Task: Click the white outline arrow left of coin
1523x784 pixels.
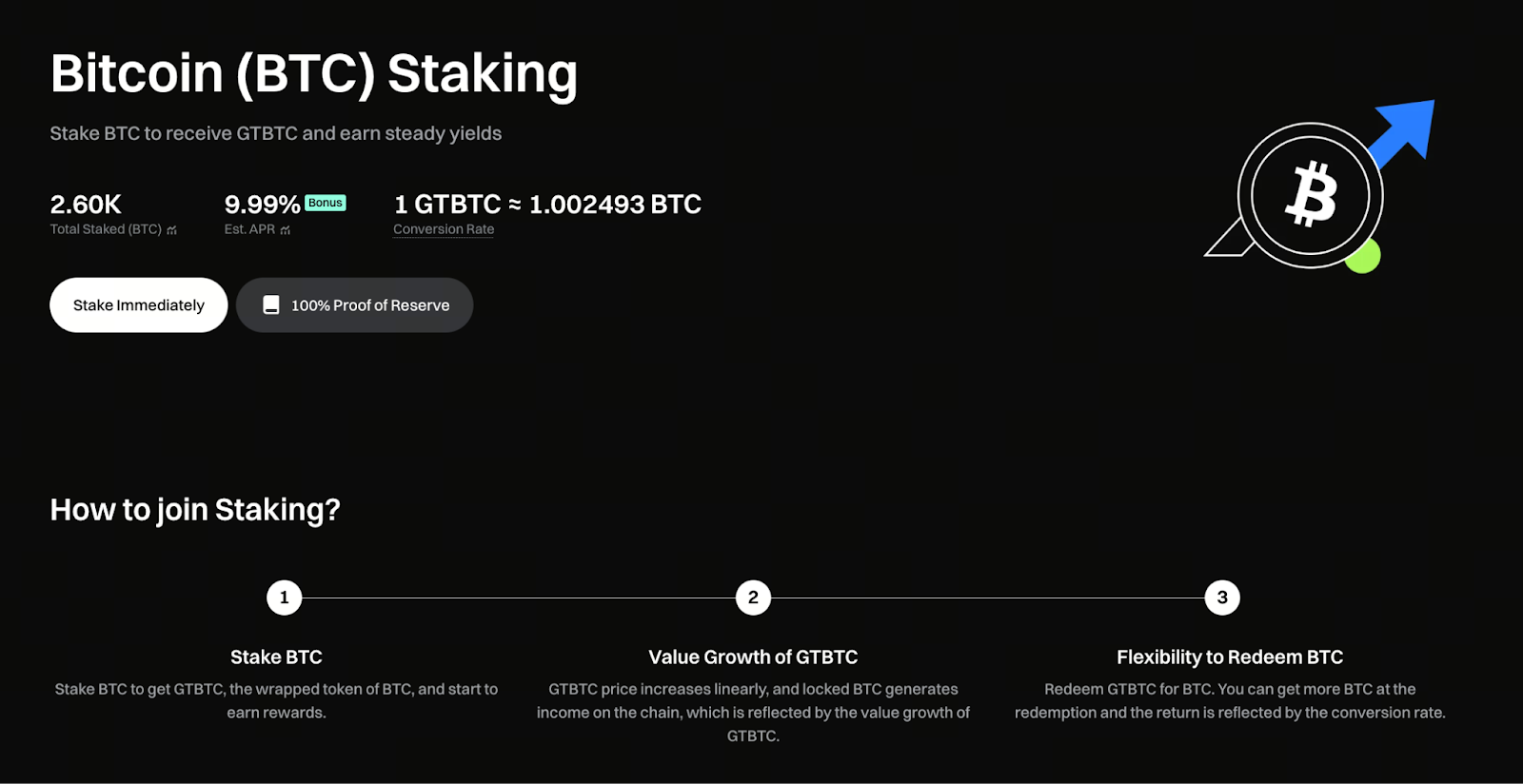Action: [x=1229, y=240]
